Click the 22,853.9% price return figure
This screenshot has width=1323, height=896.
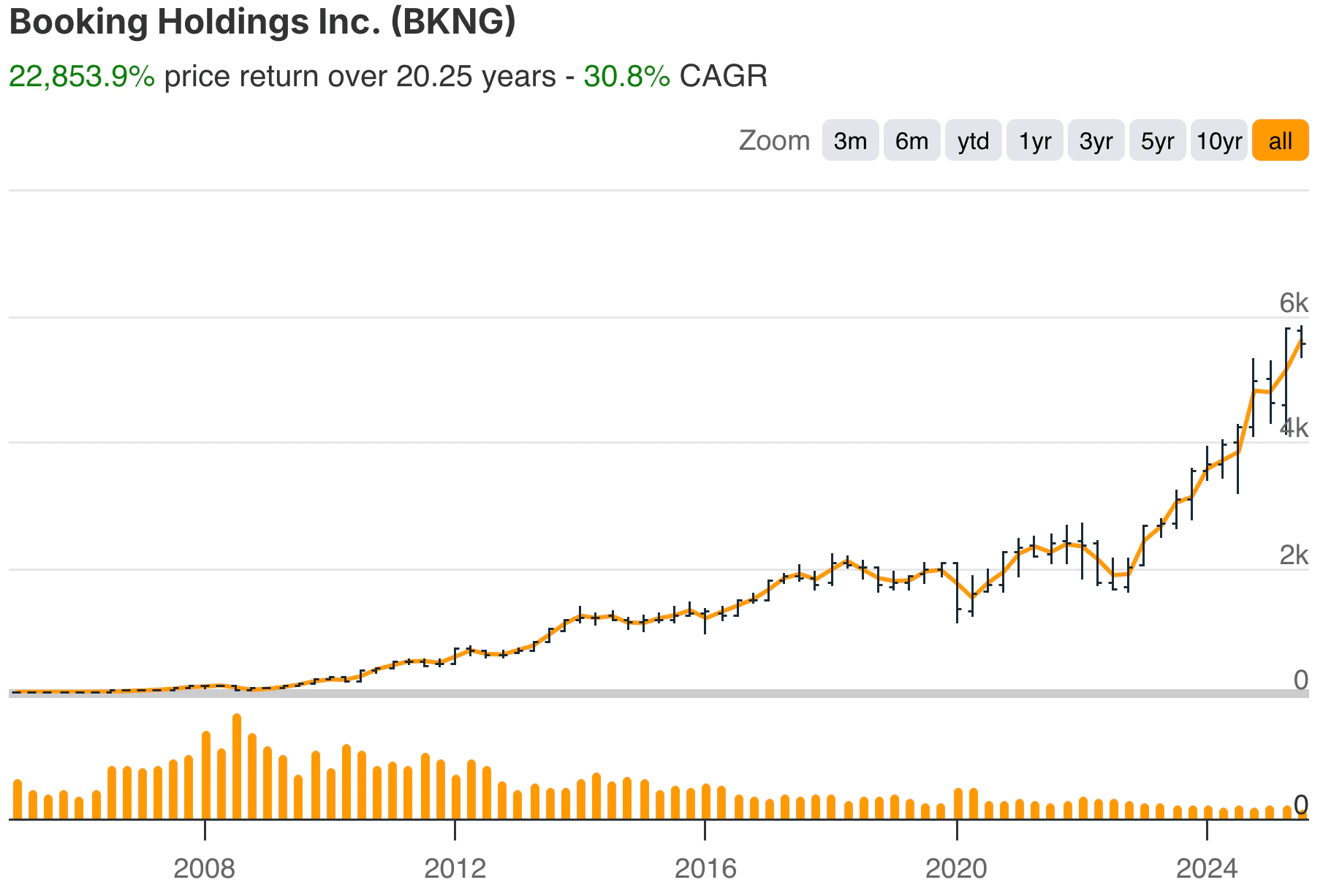[x=82, y=75]
